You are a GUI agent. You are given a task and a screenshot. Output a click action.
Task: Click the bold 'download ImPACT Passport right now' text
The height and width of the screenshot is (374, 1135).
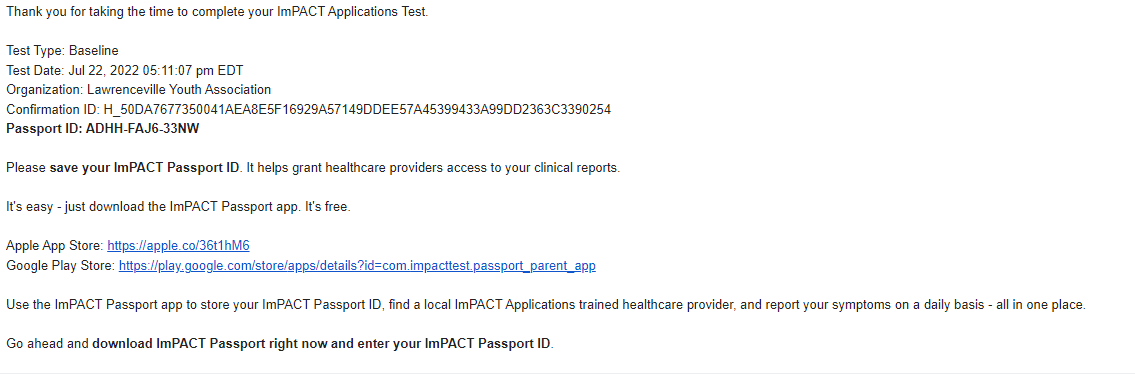coord(210,344)
